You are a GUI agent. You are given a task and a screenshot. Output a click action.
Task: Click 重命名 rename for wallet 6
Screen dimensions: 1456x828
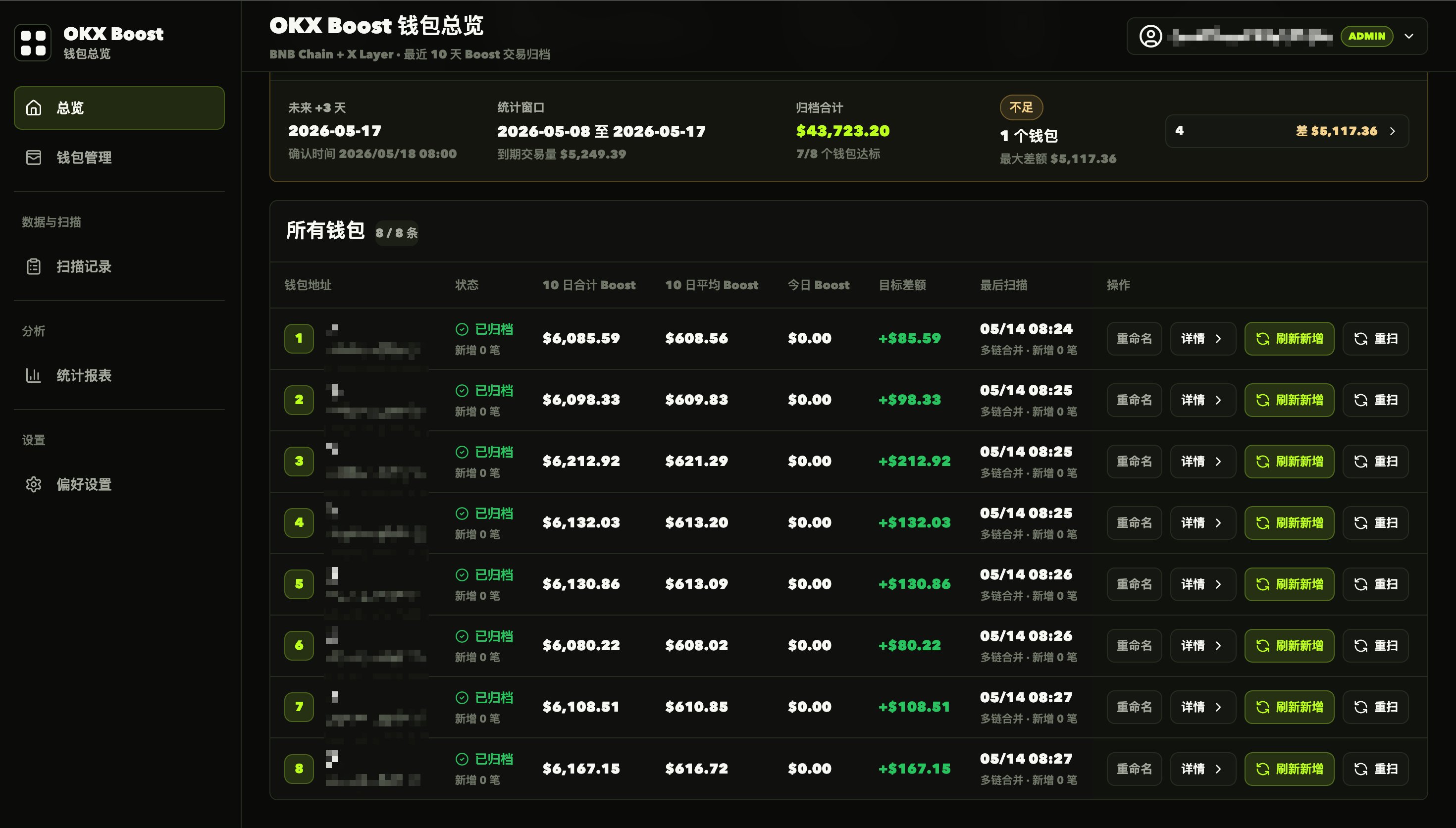pos(1134,645)
